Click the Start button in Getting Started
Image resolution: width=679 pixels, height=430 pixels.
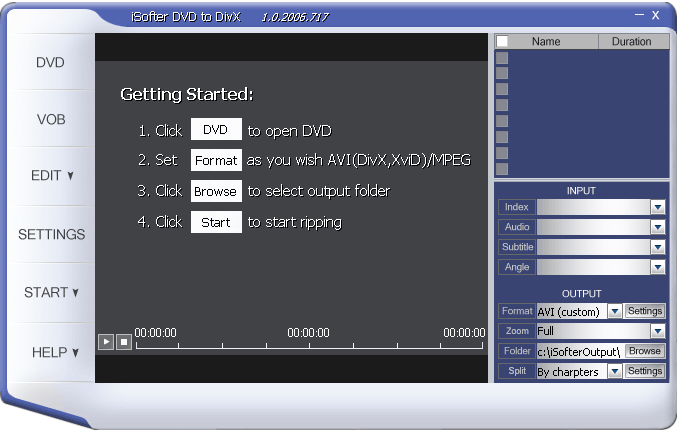pos(216,222)
